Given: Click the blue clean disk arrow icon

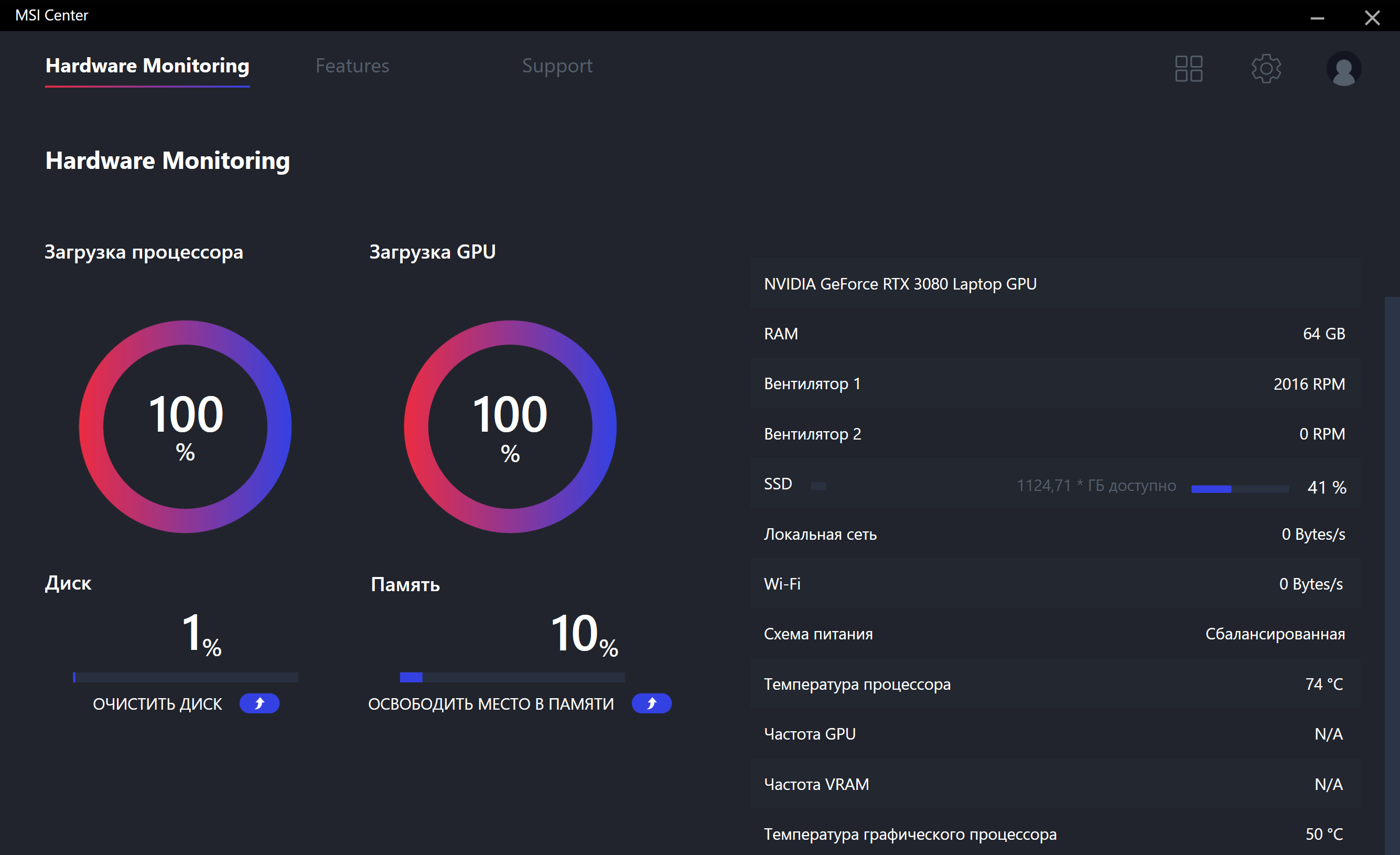Looking at the screenshot, I should pyautogui.click(x=259, y=704).
